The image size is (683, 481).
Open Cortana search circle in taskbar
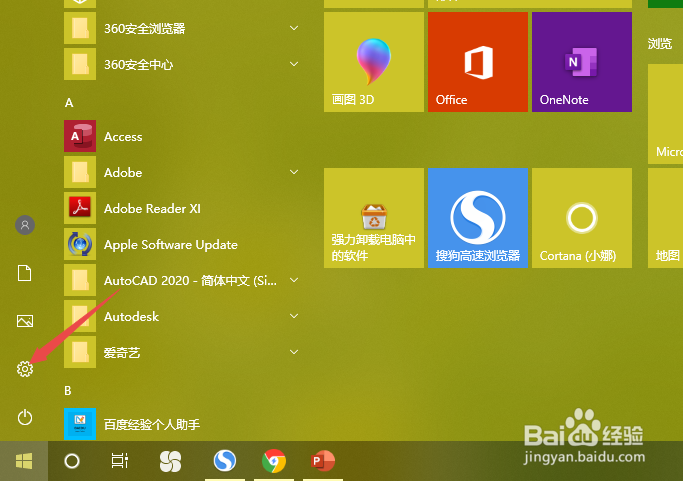tap(72, 461)
